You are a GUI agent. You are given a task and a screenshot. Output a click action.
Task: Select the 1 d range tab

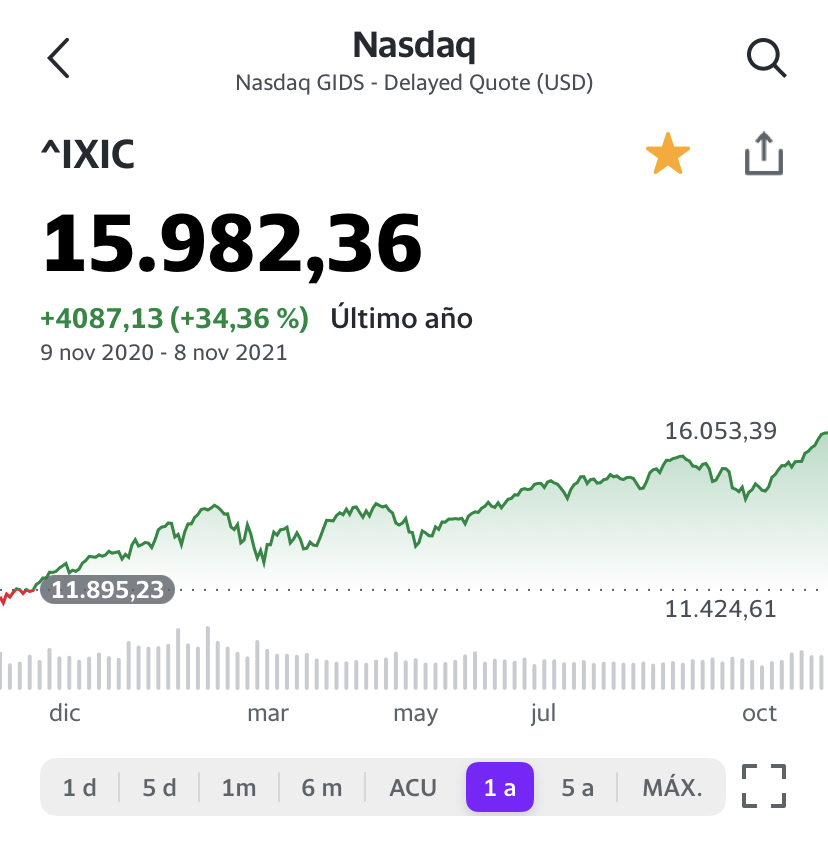click(x=80, y=788)
